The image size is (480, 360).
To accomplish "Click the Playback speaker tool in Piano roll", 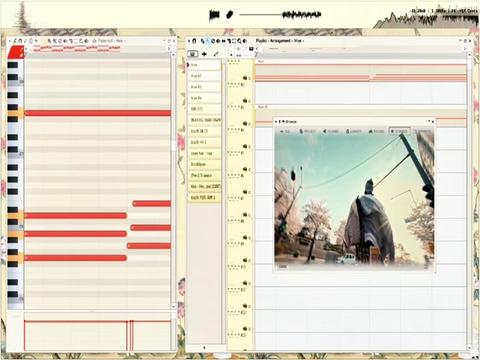I will click(x=87, y=41).
